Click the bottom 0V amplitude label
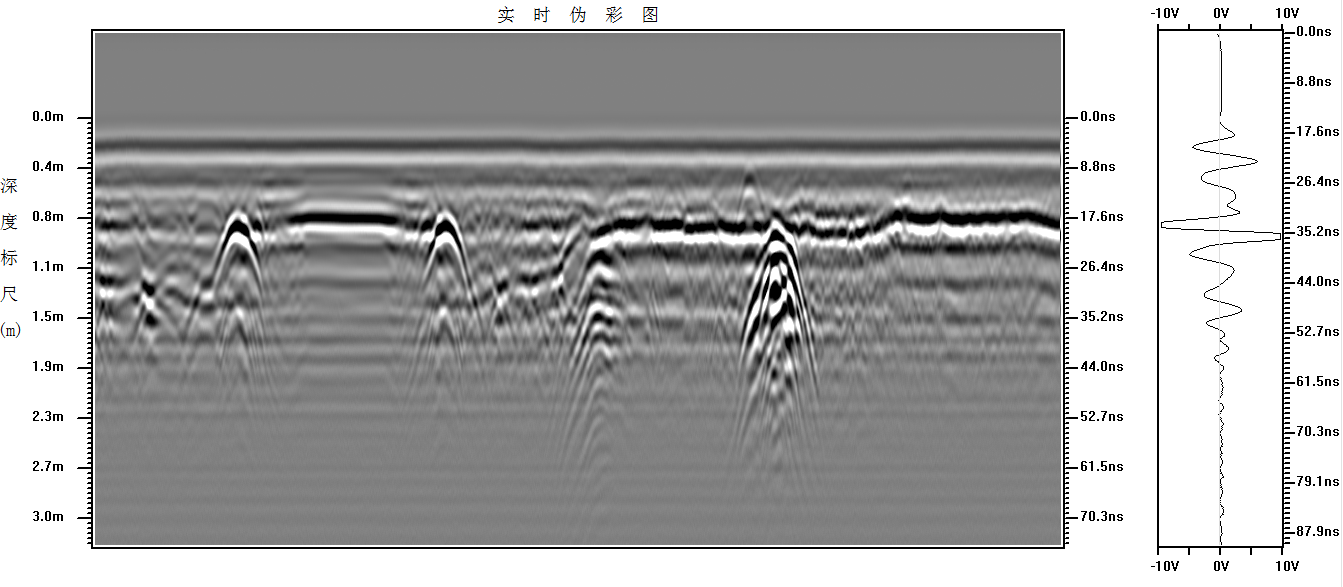 pyautogui.click(x=1220, y=566)
